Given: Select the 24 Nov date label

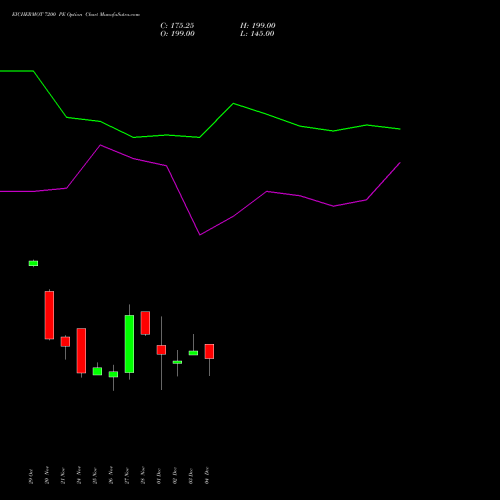Looking at the screenshot, I should pos(79,475).
